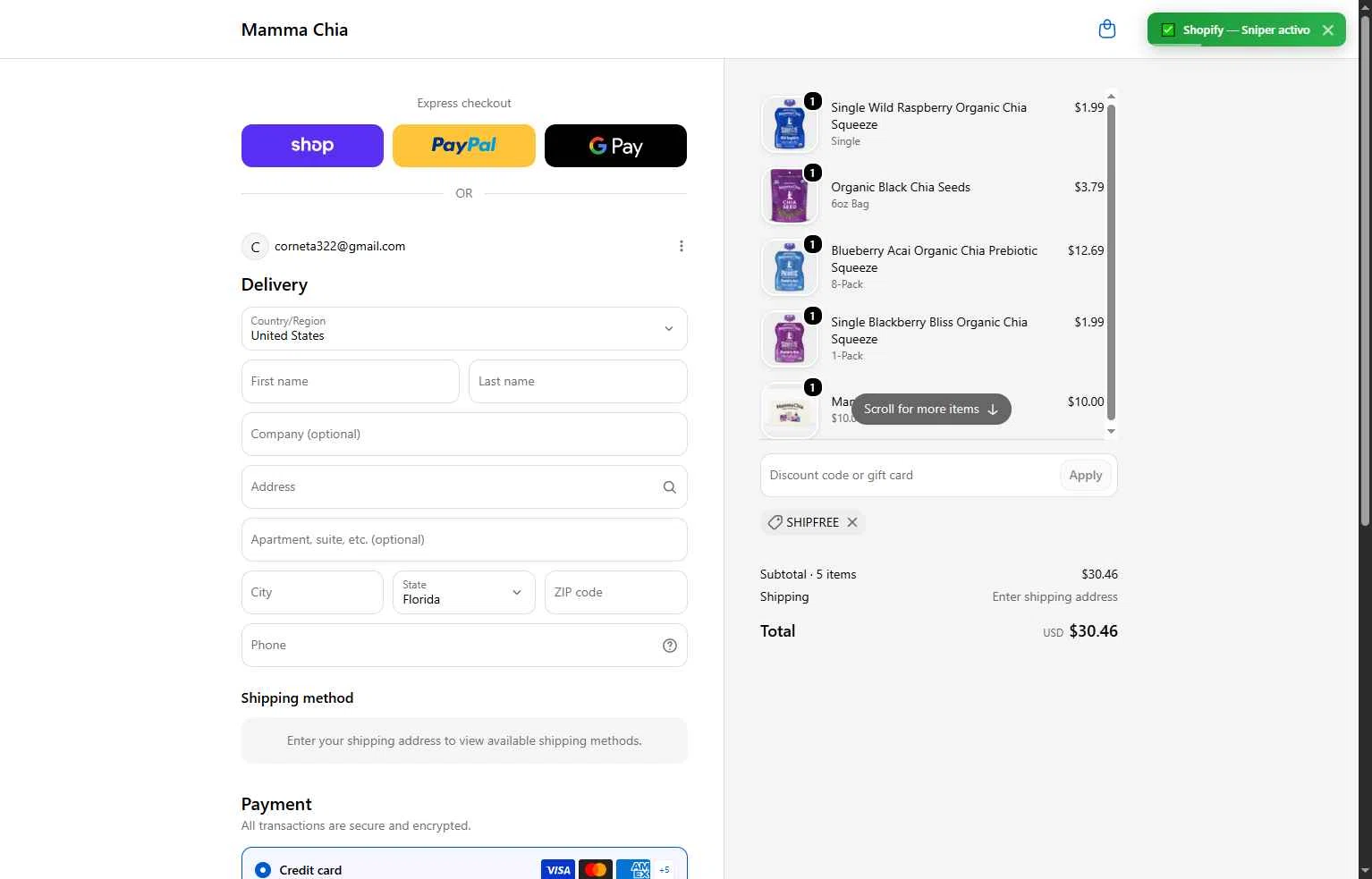The width and height of the screenshot is (1372, 879).
Task: Click the 8-Pack variant text
Action: coord(847,285)
